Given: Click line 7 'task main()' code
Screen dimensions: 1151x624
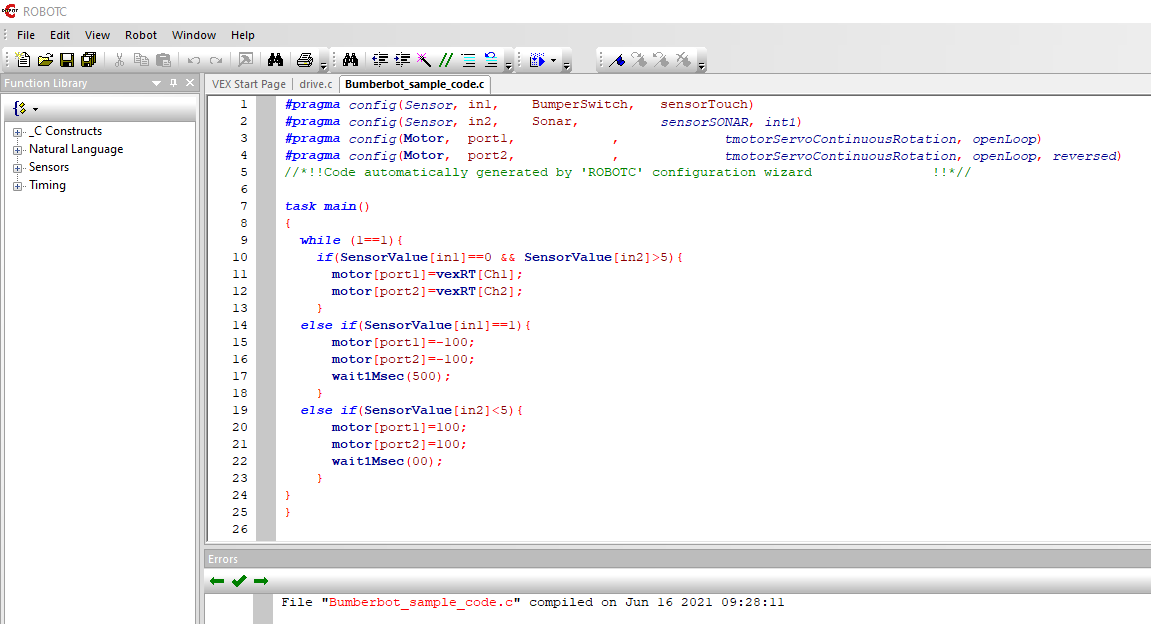Looking at the screenshot, I should (x=327, y=206).
